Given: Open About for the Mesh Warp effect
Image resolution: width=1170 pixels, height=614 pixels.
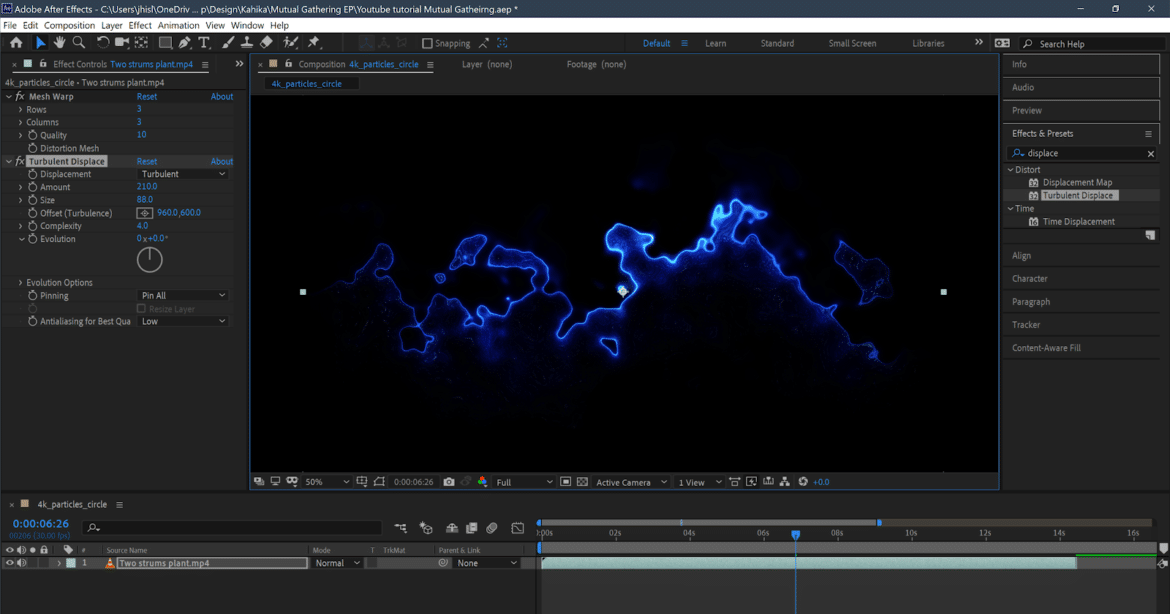Looking at the screenshot, I should pos(221,96).
